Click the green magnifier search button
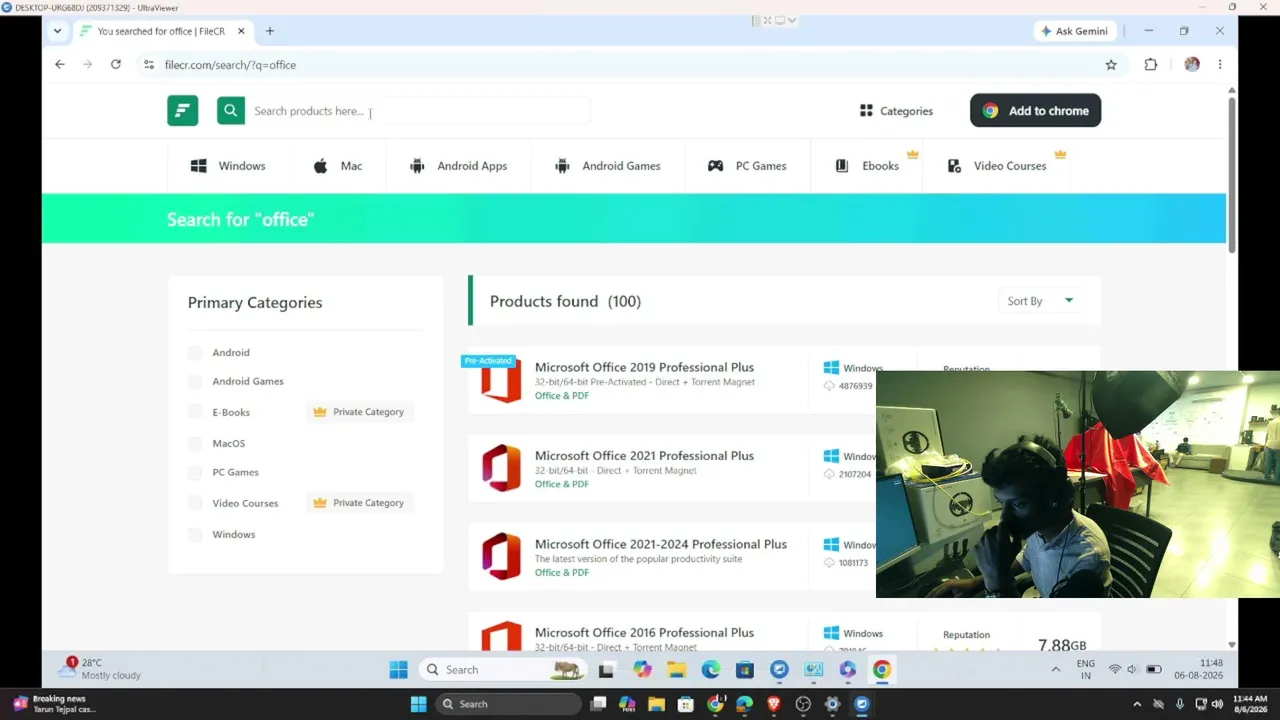 [230, 111]
